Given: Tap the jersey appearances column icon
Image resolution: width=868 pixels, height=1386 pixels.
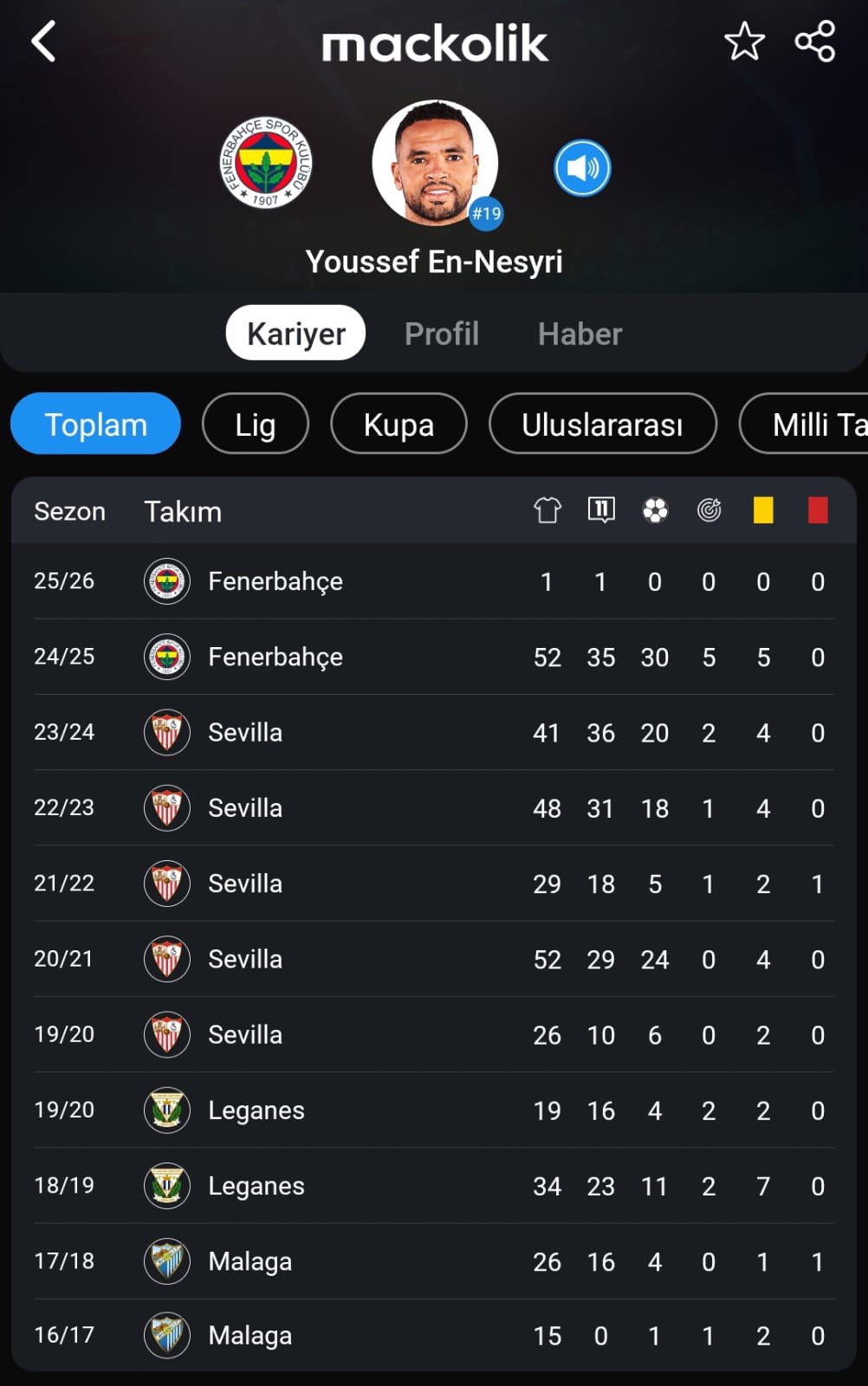Looking at the screenshot, I should [547, 510].
